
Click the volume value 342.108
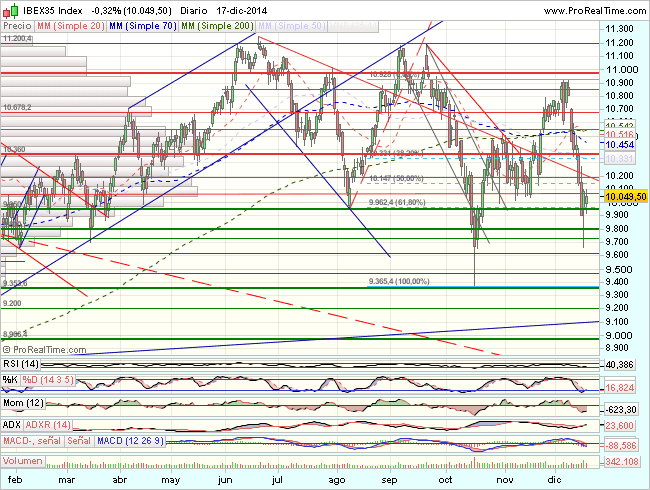[621, 461]
